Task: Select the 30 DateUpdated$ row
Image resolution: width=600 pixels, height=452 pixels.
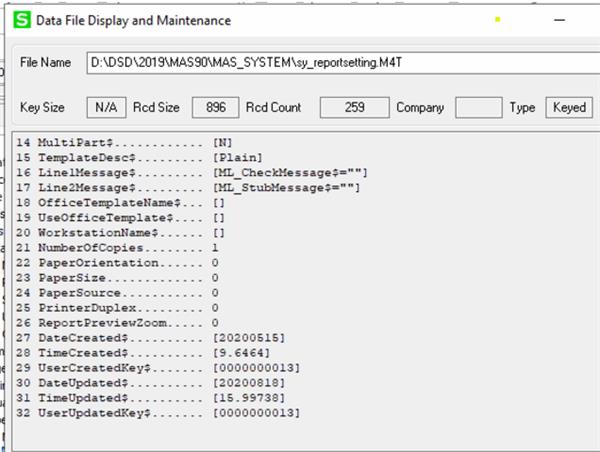Action: pos(150,383)
